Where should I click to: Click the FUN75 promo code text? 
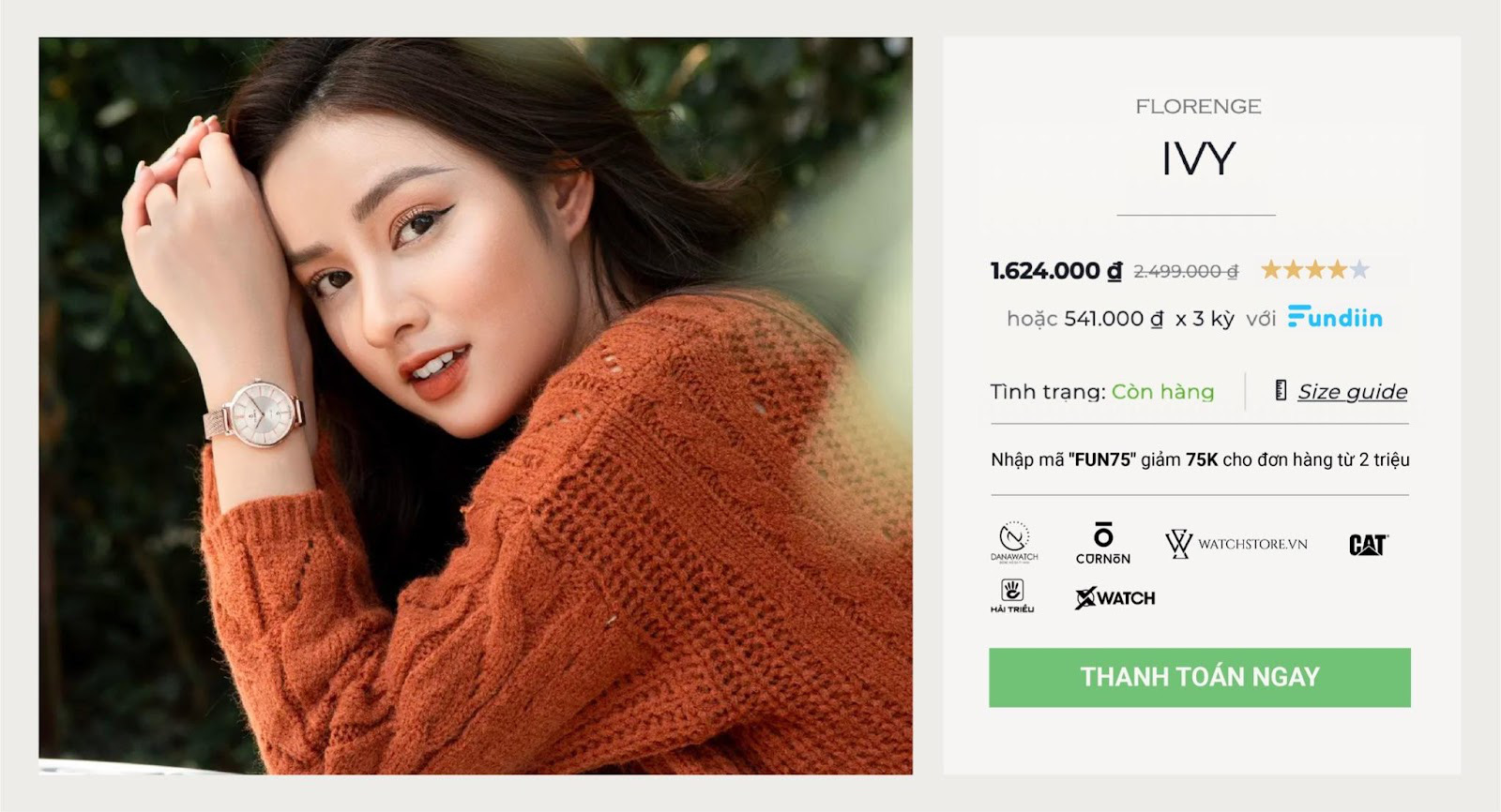pyautogui.click(x=1102, y=459)
